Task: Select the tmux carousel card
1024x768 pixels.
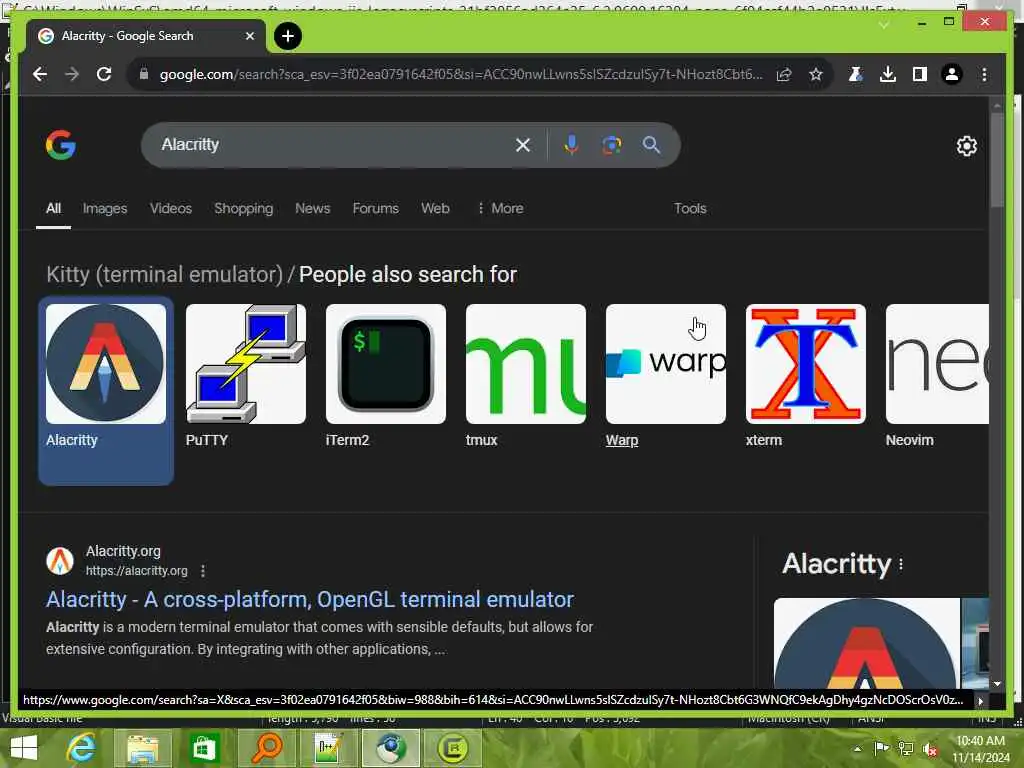Action: [x=526, y=376]
